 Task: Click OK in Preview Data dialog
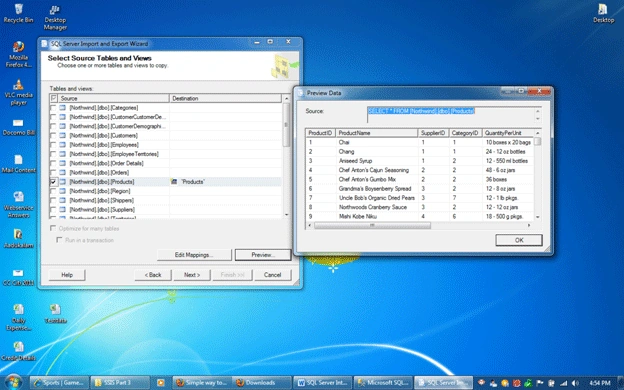519,240
